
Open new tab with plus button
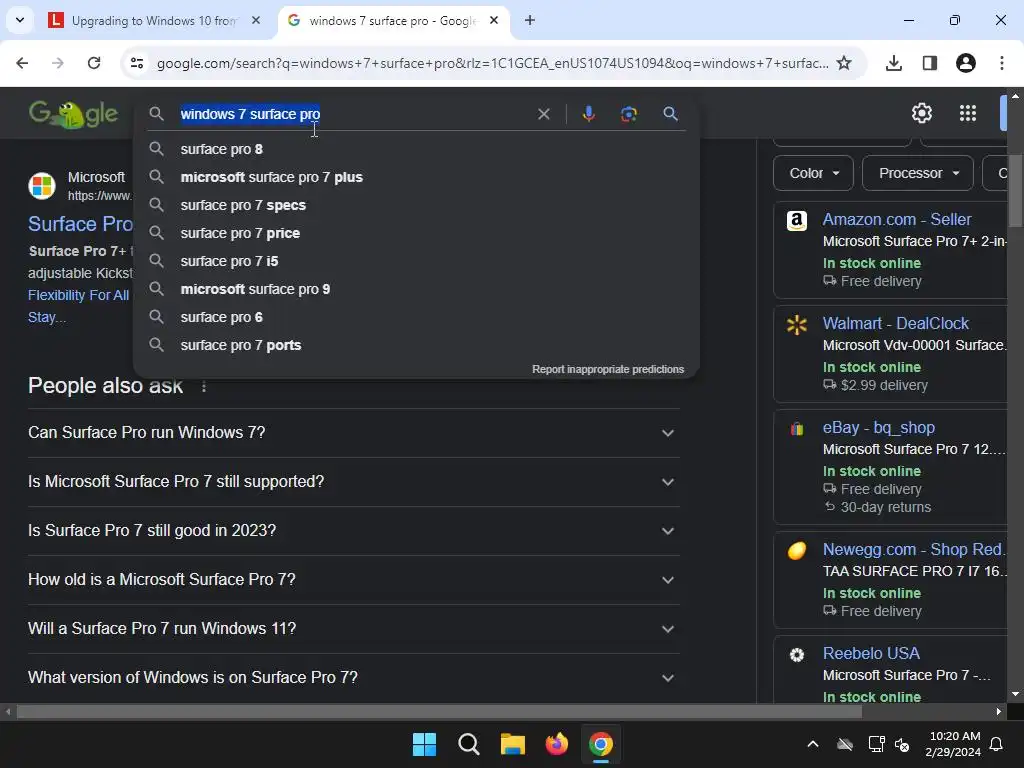click(530, 20)
